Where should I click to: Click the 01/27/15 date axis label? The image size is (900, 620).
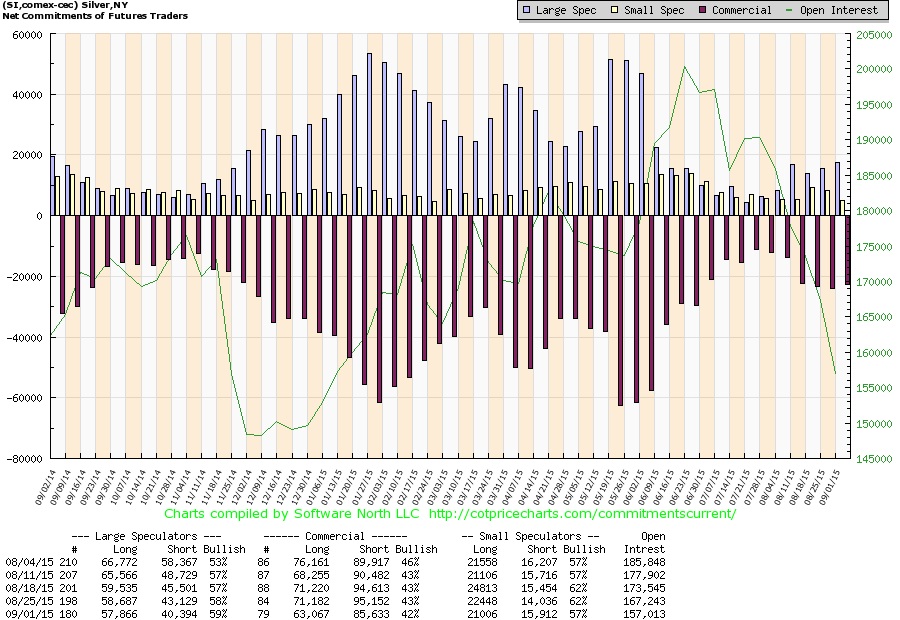[362, 487]
